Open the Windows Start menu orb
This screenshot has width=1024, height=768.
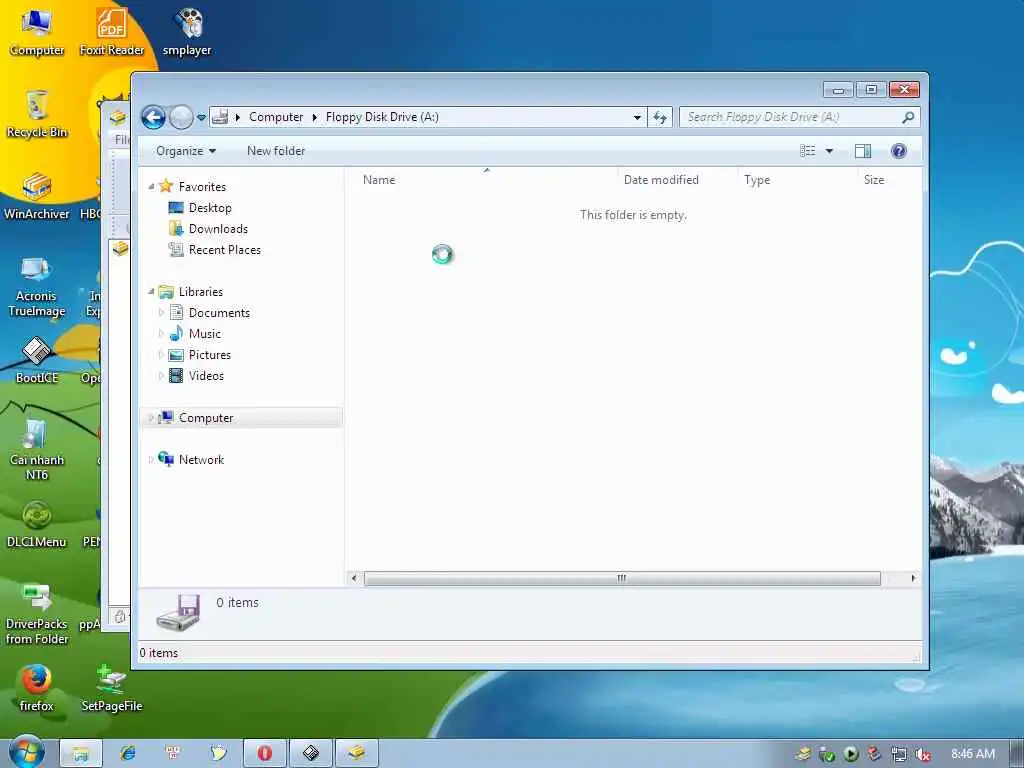(x=27, y=752)
